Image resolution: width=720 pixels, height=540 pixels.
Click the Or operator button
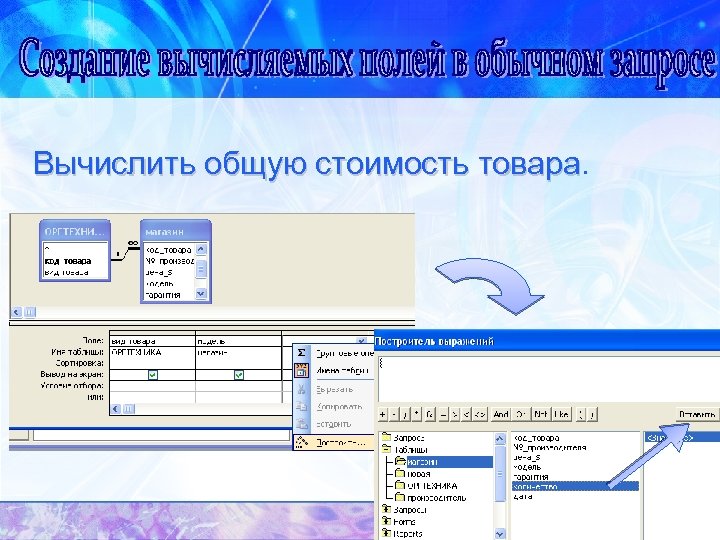(x=521, y=415)
